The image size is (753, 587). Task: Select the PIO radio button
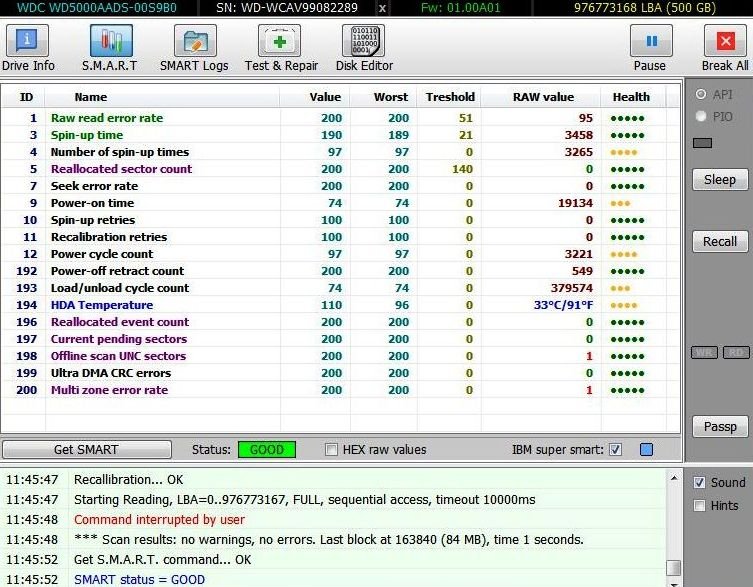coord(701,116)
